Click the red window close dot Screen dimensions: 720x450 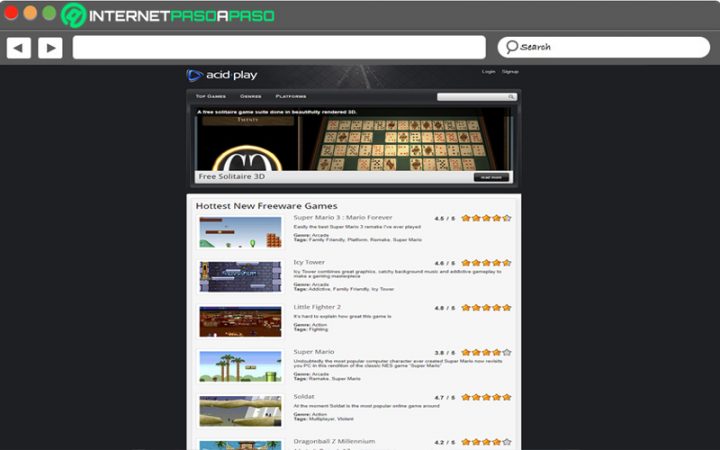pyautogui.click(x=11, y=13)
